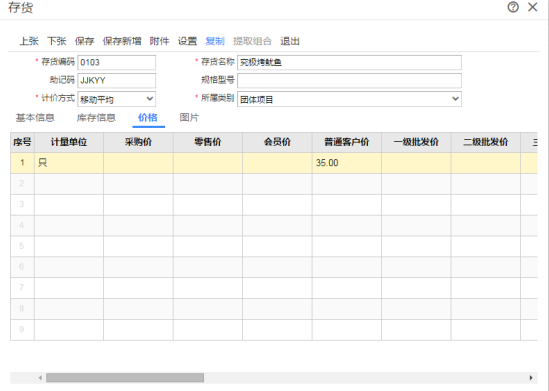The image size is (549, 391).
Task: Select the 价格 tab
Action: [x=148, y=118]
